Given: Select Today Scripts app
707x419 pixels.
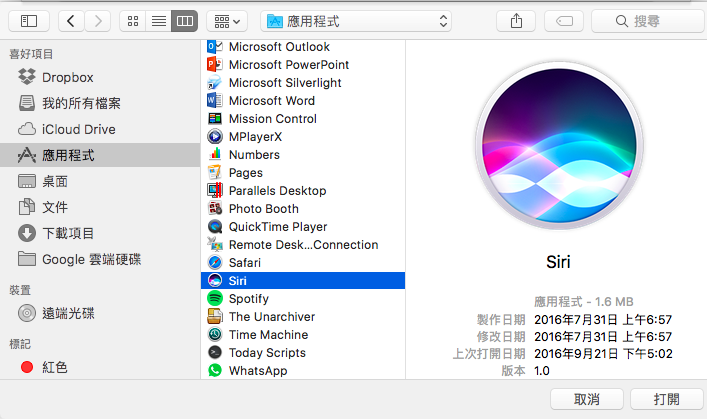Looking at the screenshot, I should (x=303, y=353).
